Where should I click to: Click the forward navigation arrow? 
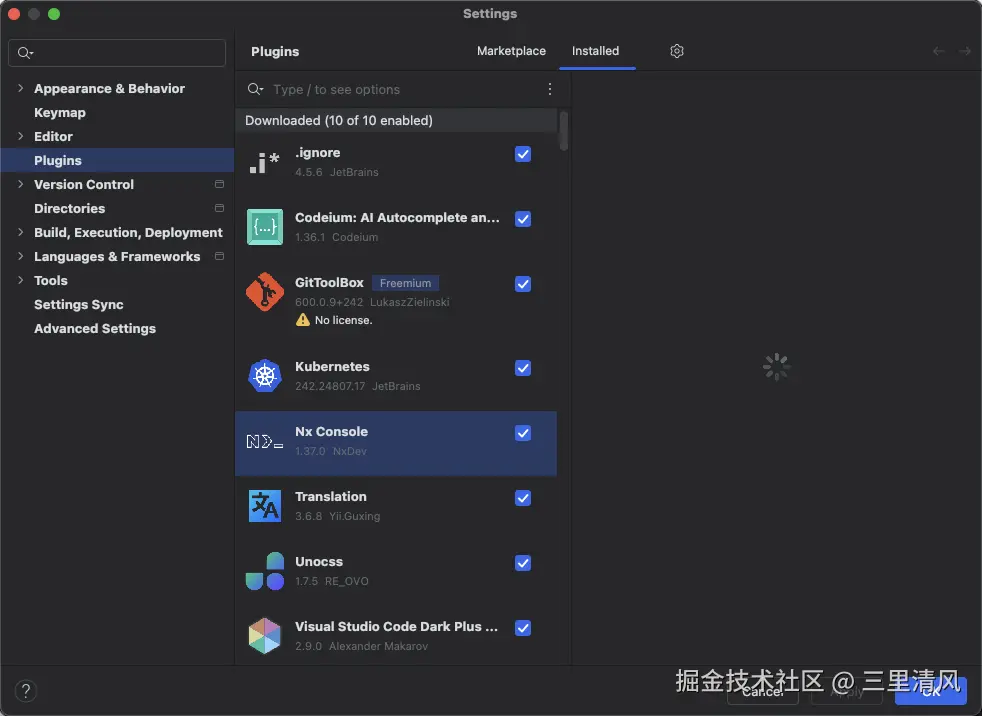(964, 51)
